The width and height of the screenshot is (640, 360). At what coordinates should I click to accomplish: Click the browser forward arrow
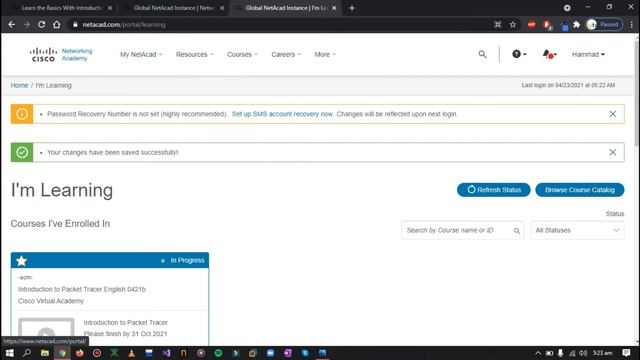pos(27,24)
